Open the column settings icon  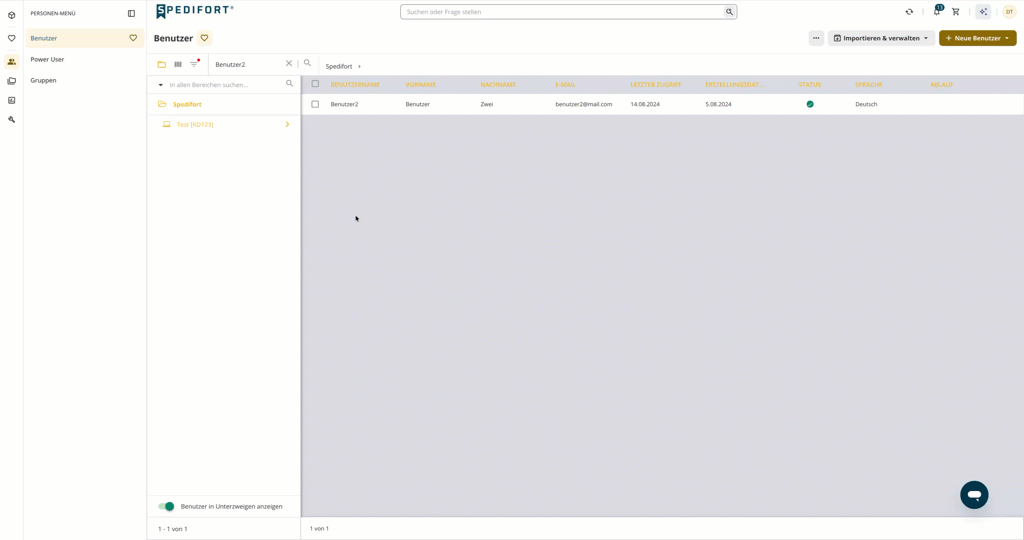[178, 64]
